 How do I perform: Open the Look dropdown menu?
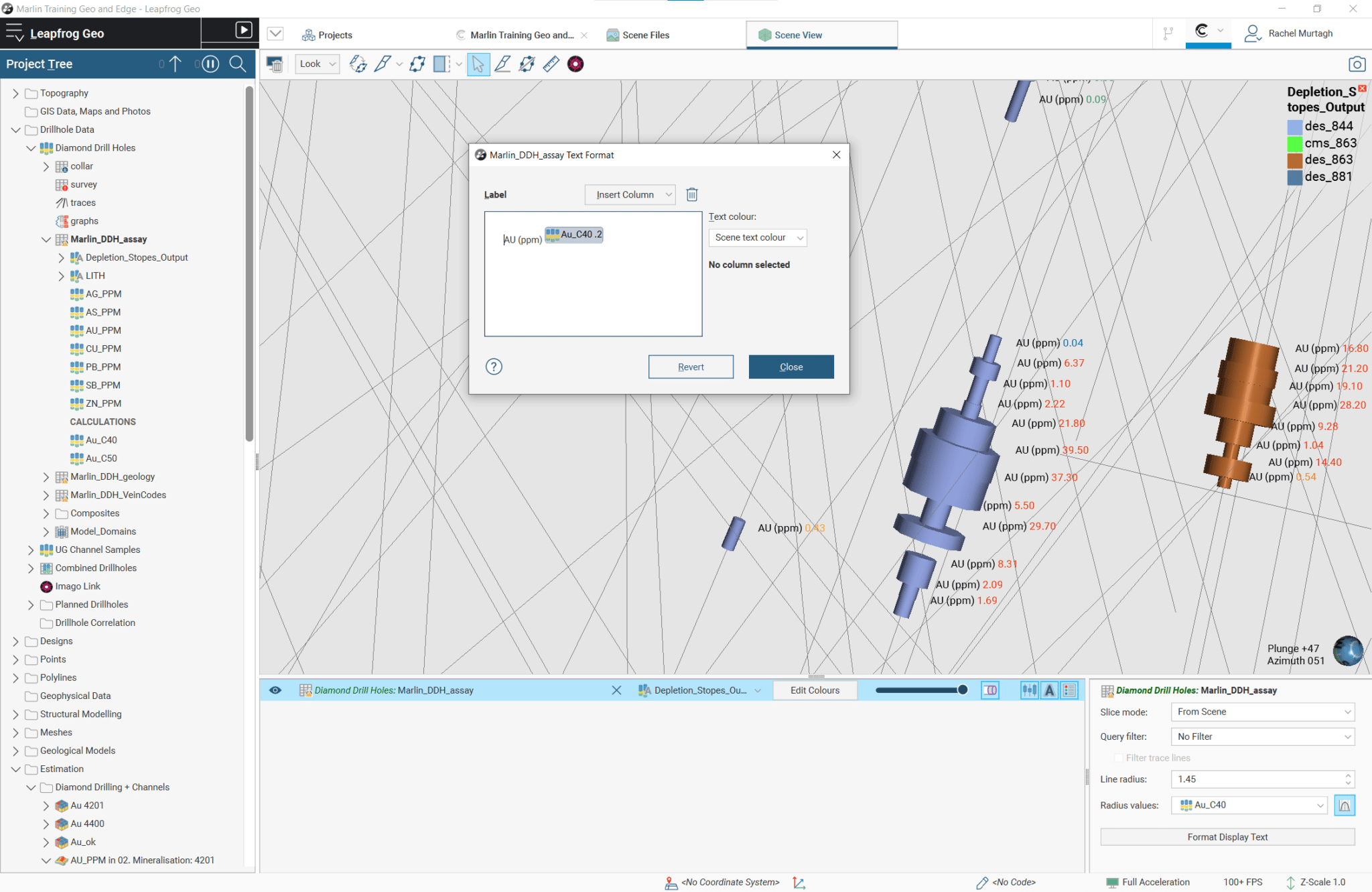pyautogui.click(x=318, y=64)
